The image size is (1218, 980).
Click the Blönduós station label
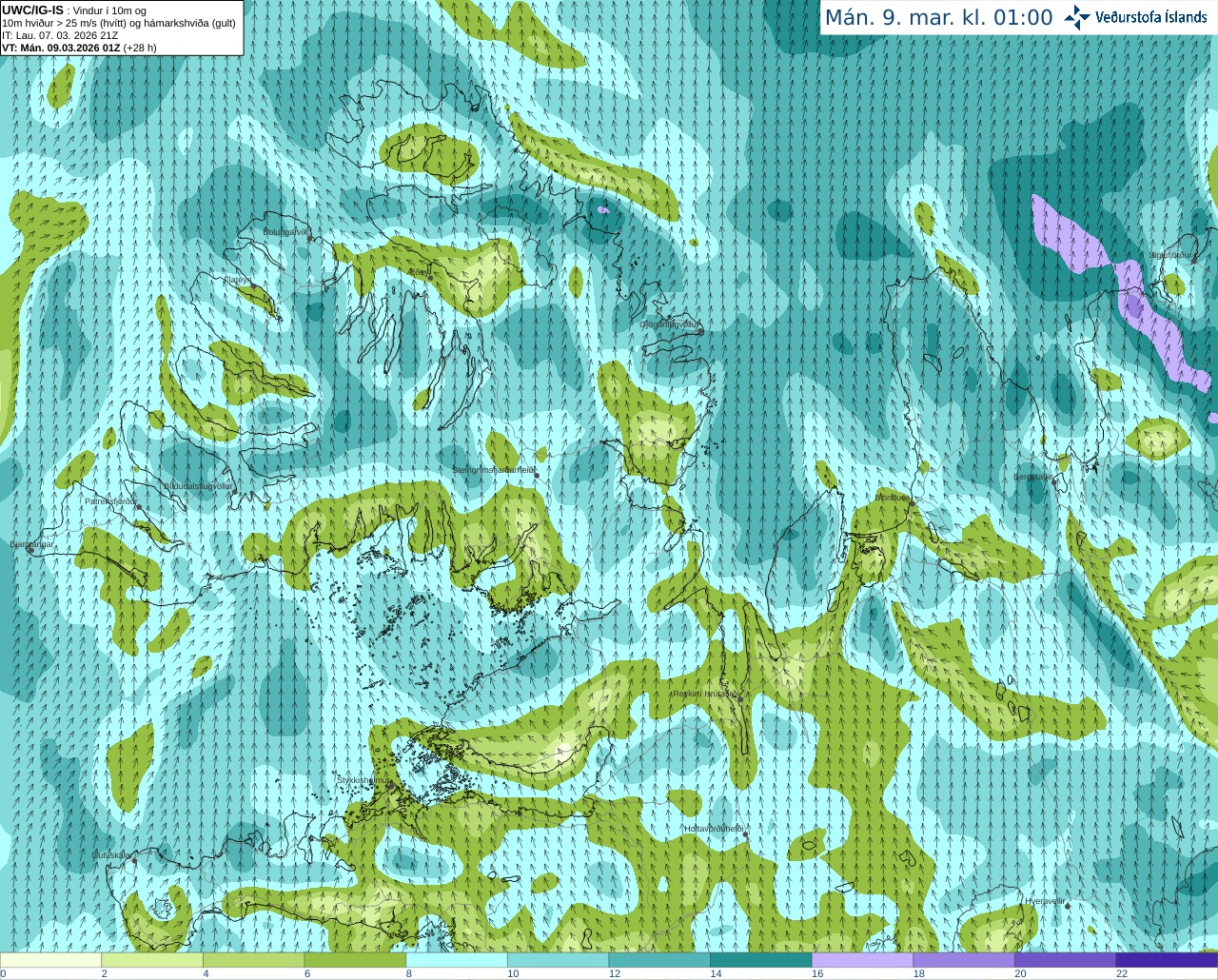click(x=894, y=498)
